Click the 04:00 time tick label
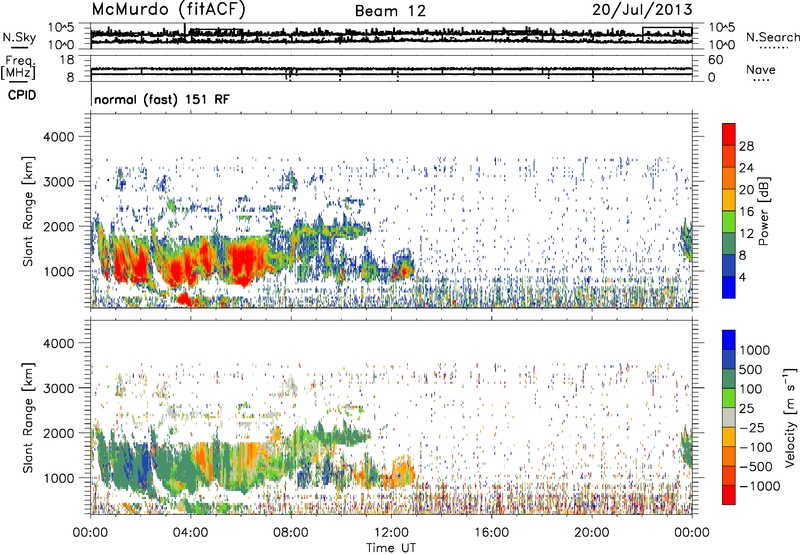The image size is (800, 554). click(190, 533)
